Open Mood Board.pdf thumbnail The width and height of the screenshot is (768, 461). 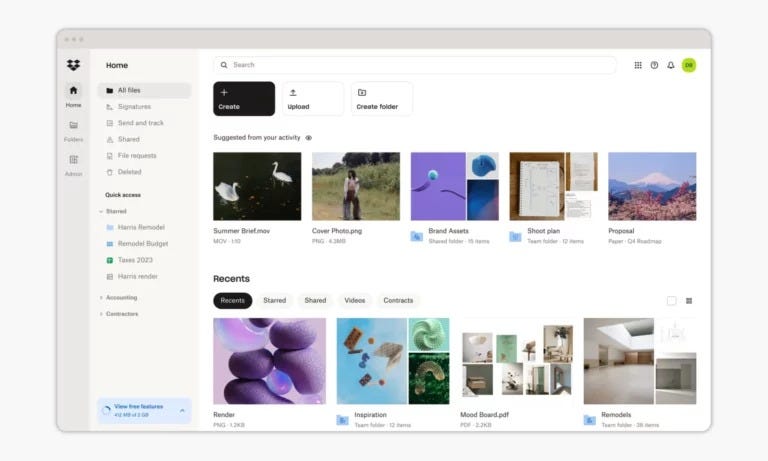click(516, 361)
